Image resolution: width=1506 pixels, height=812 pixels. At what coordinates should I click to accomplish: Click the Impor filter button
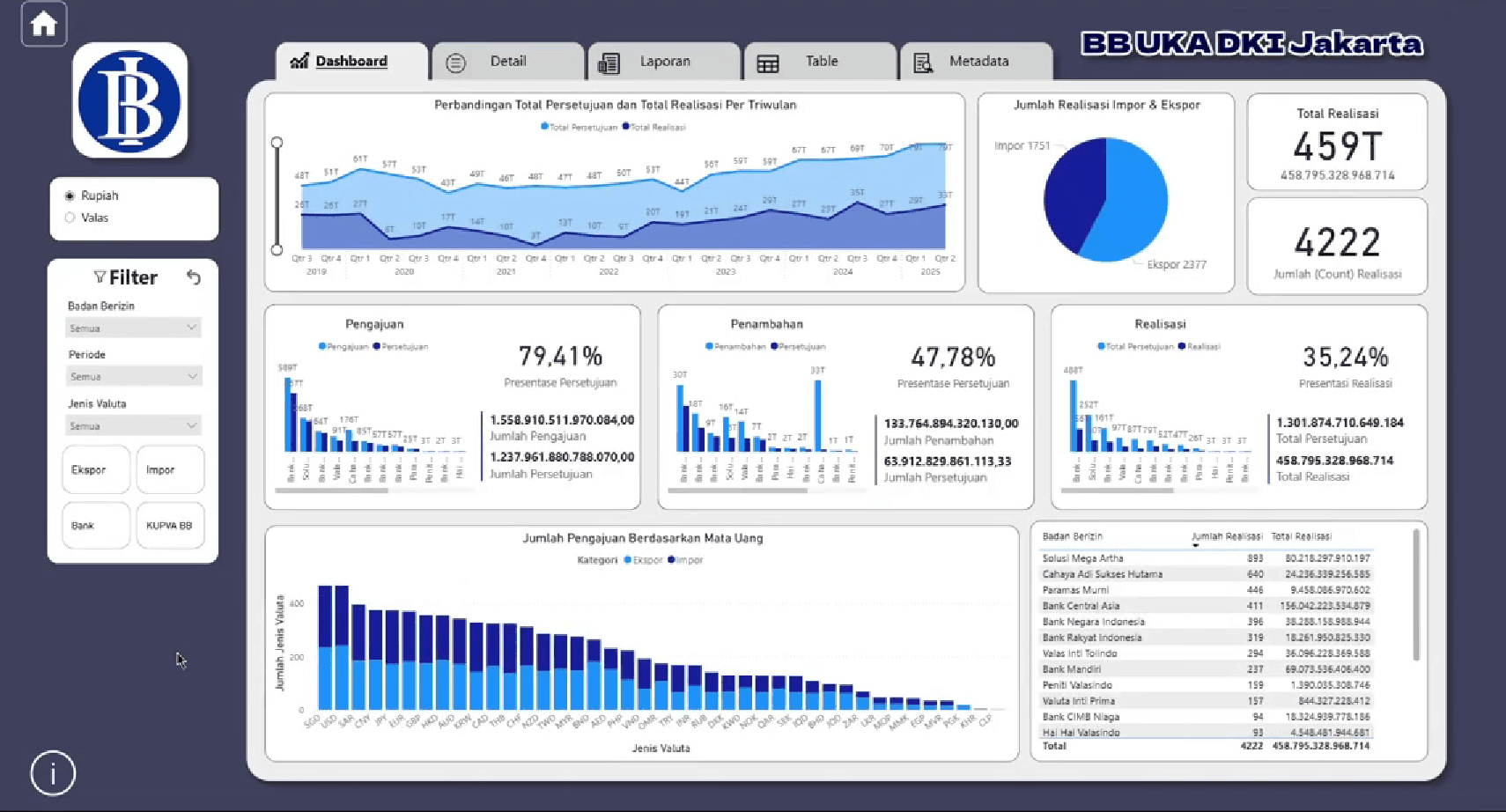(x=170, y=469)
